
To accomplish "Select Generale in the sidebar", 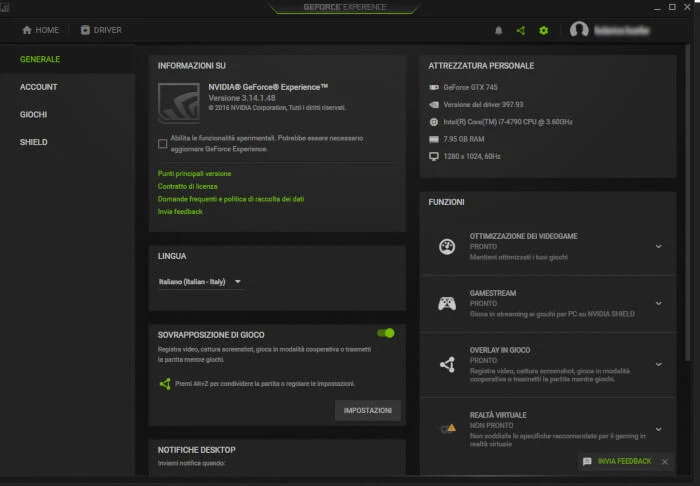I will tap(40, 59).
